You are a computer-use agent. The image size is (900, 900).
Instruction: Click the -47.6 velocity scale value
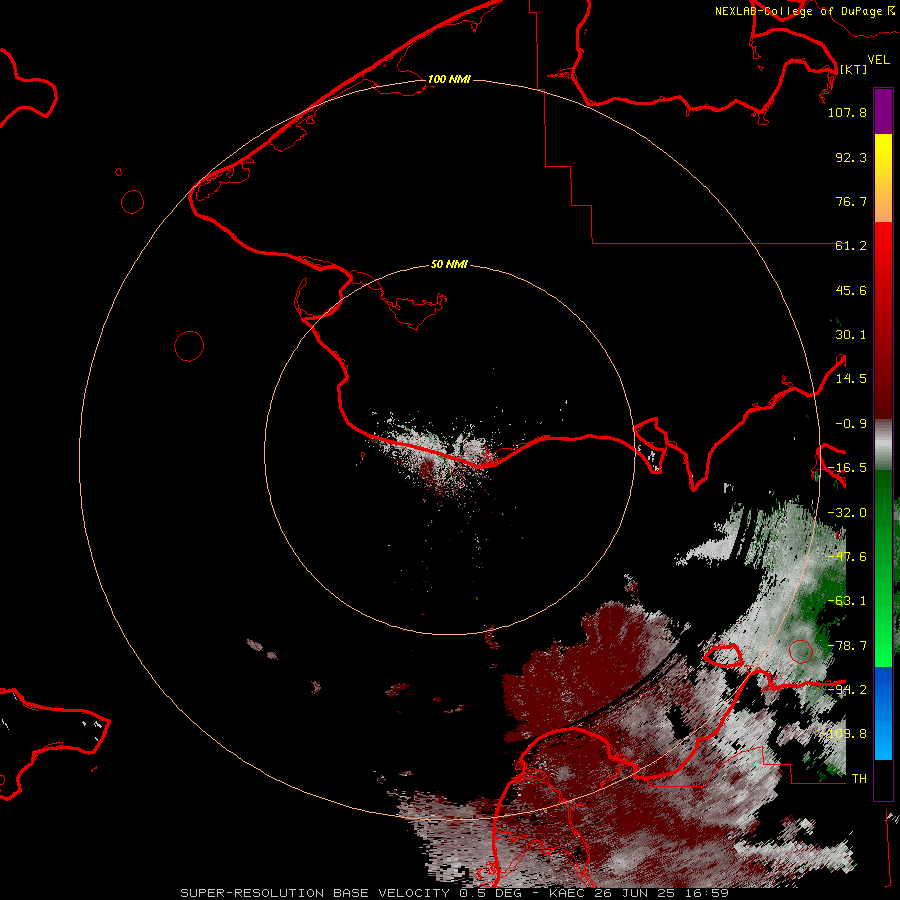(847, 557)
